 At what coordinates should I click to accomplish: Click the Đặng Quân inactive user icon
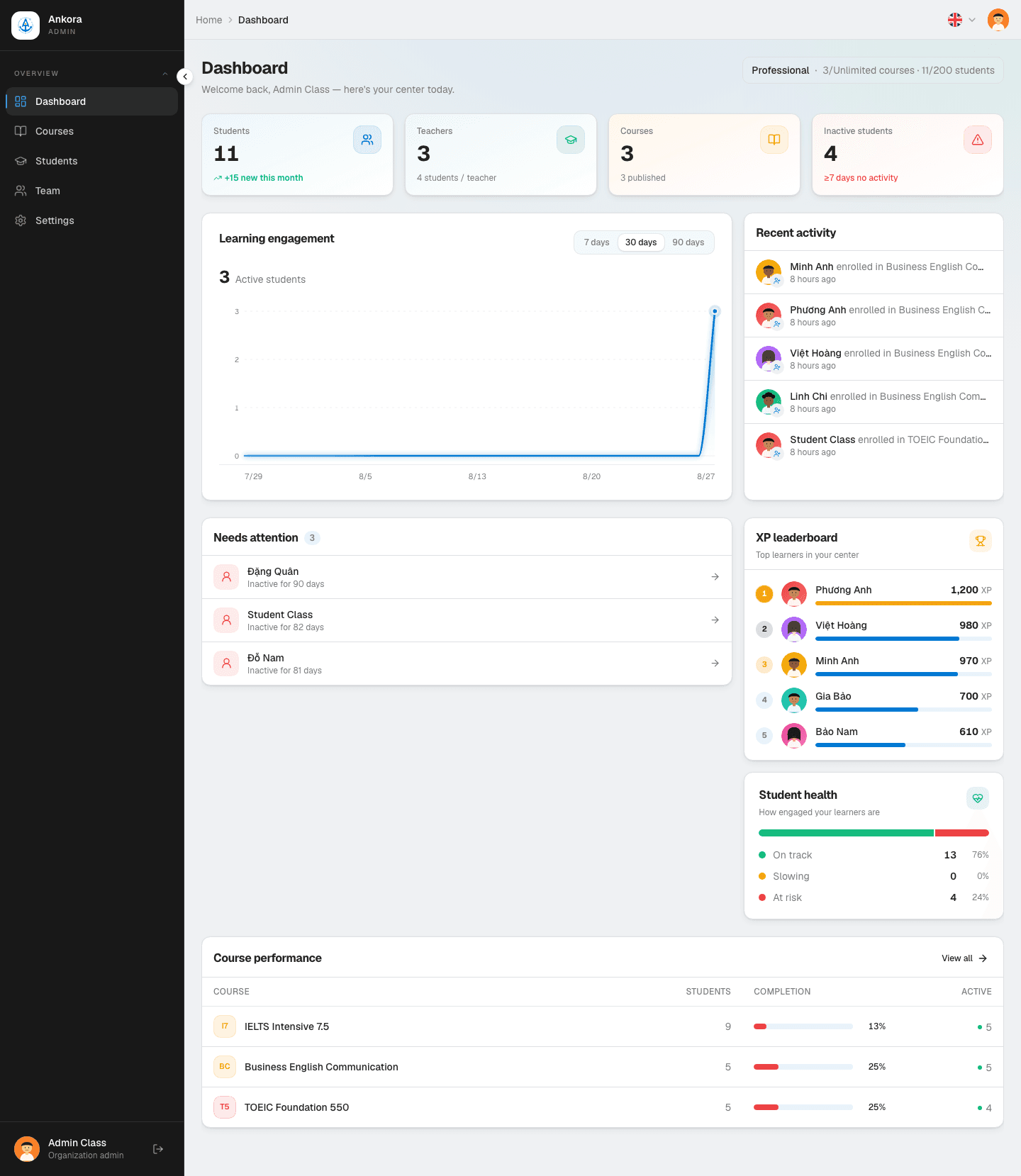[x=226, y=577]
